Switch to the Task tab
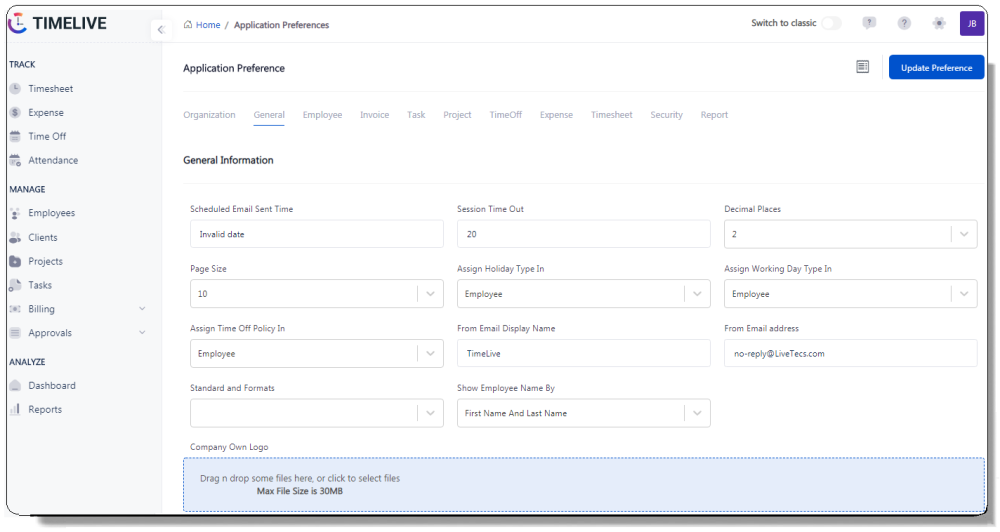 pos(416,115)
